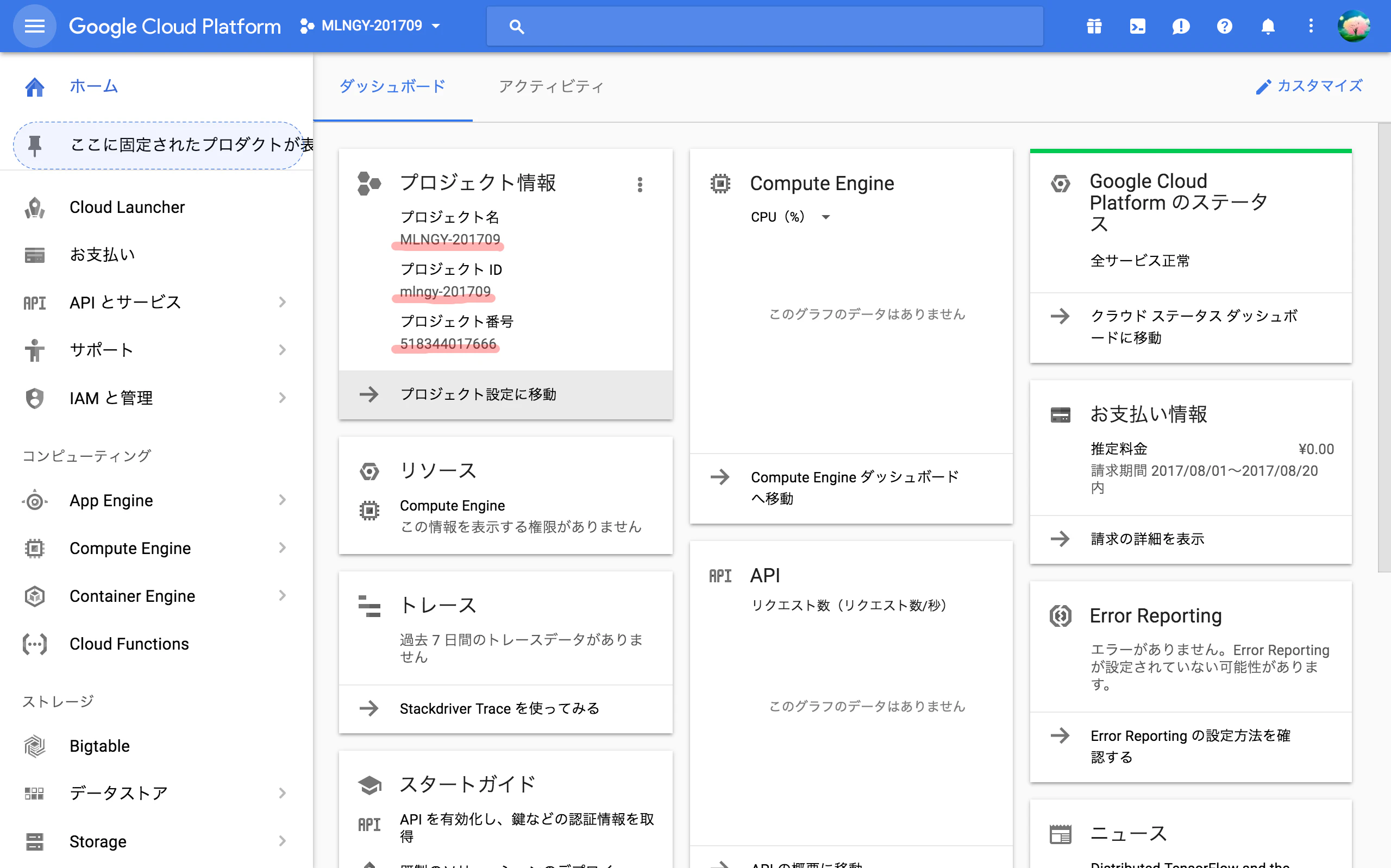Open the three-dot menu on プロジェクト情報 card
Screen dimensions: 1391x868
click(640, 184)
